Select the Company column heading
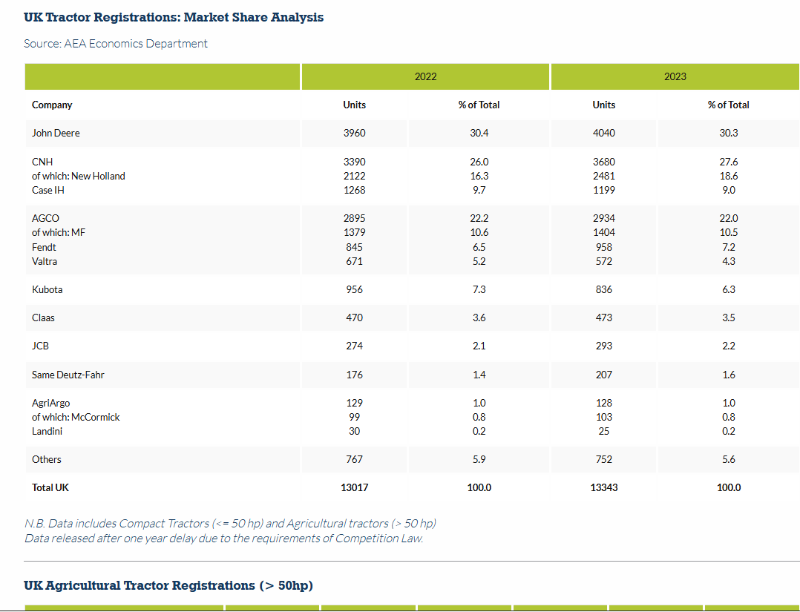The width and height of the screenshot is (800, 612). click(x=52, y=105)
